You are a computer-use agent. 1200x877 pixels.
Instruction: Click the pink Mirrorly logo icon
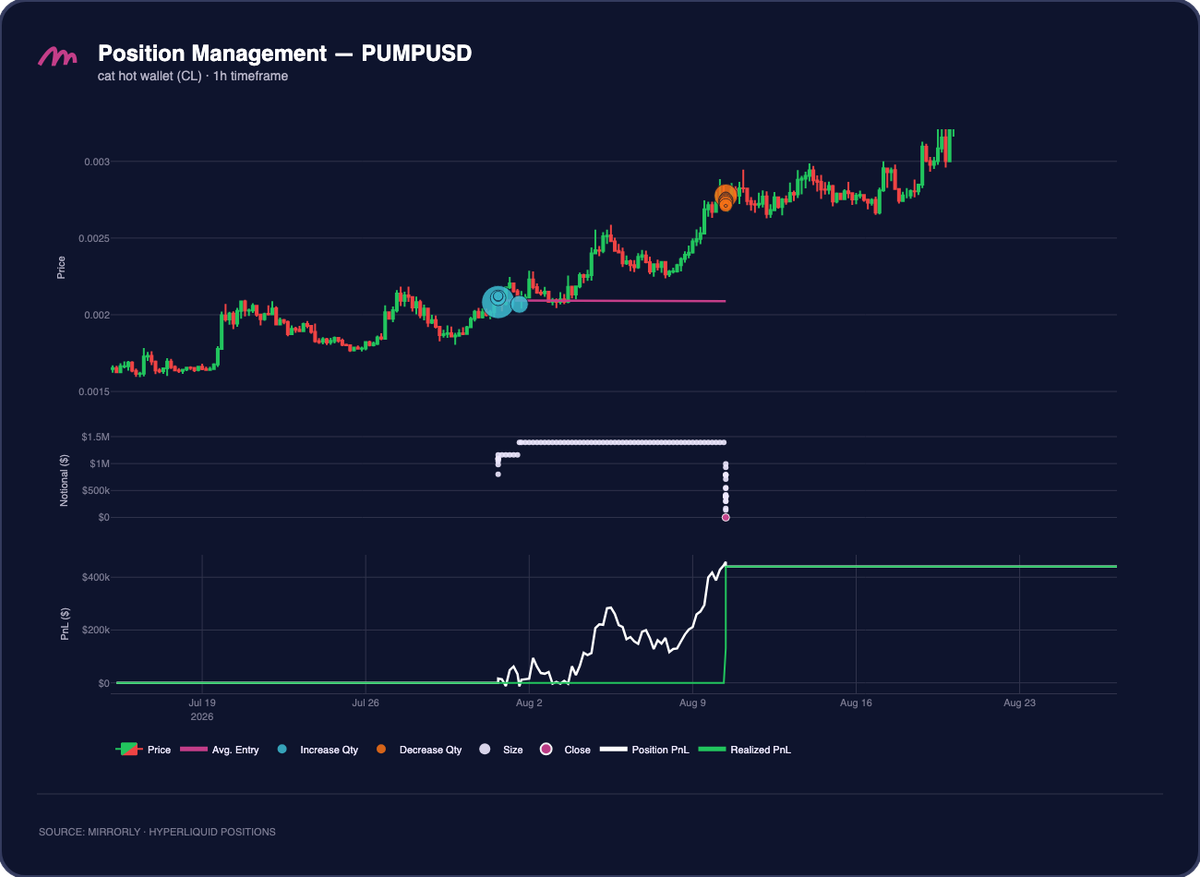(57, 58)
